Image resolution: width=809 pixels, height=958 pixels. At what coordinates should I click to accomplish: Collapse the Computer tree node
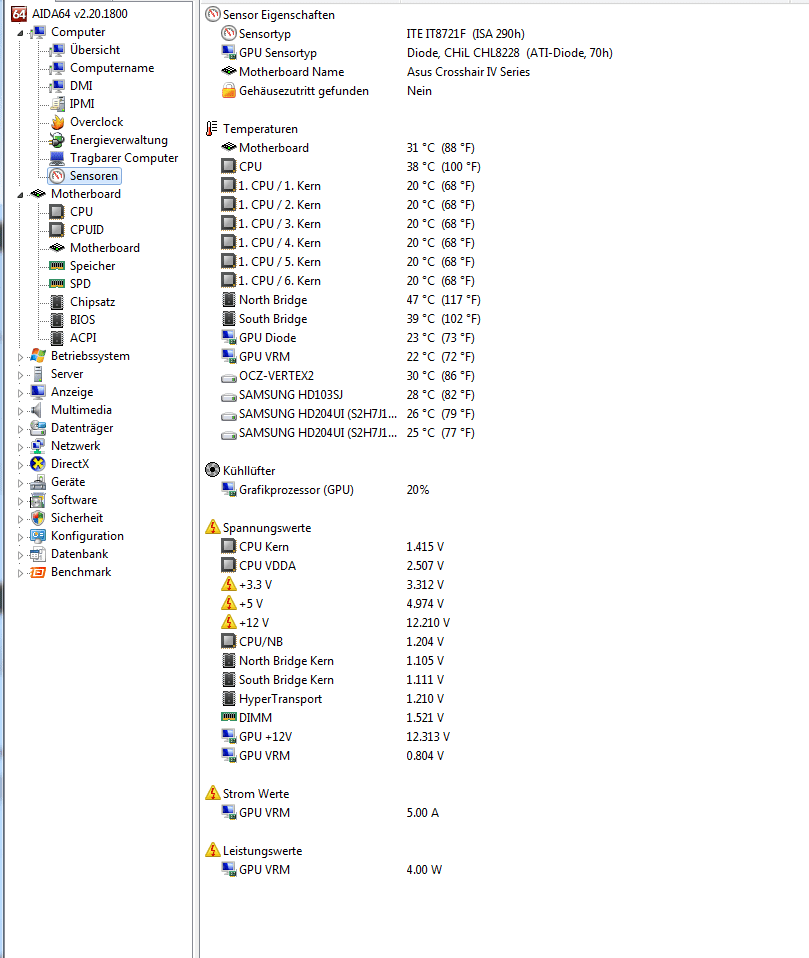[20, 33]
